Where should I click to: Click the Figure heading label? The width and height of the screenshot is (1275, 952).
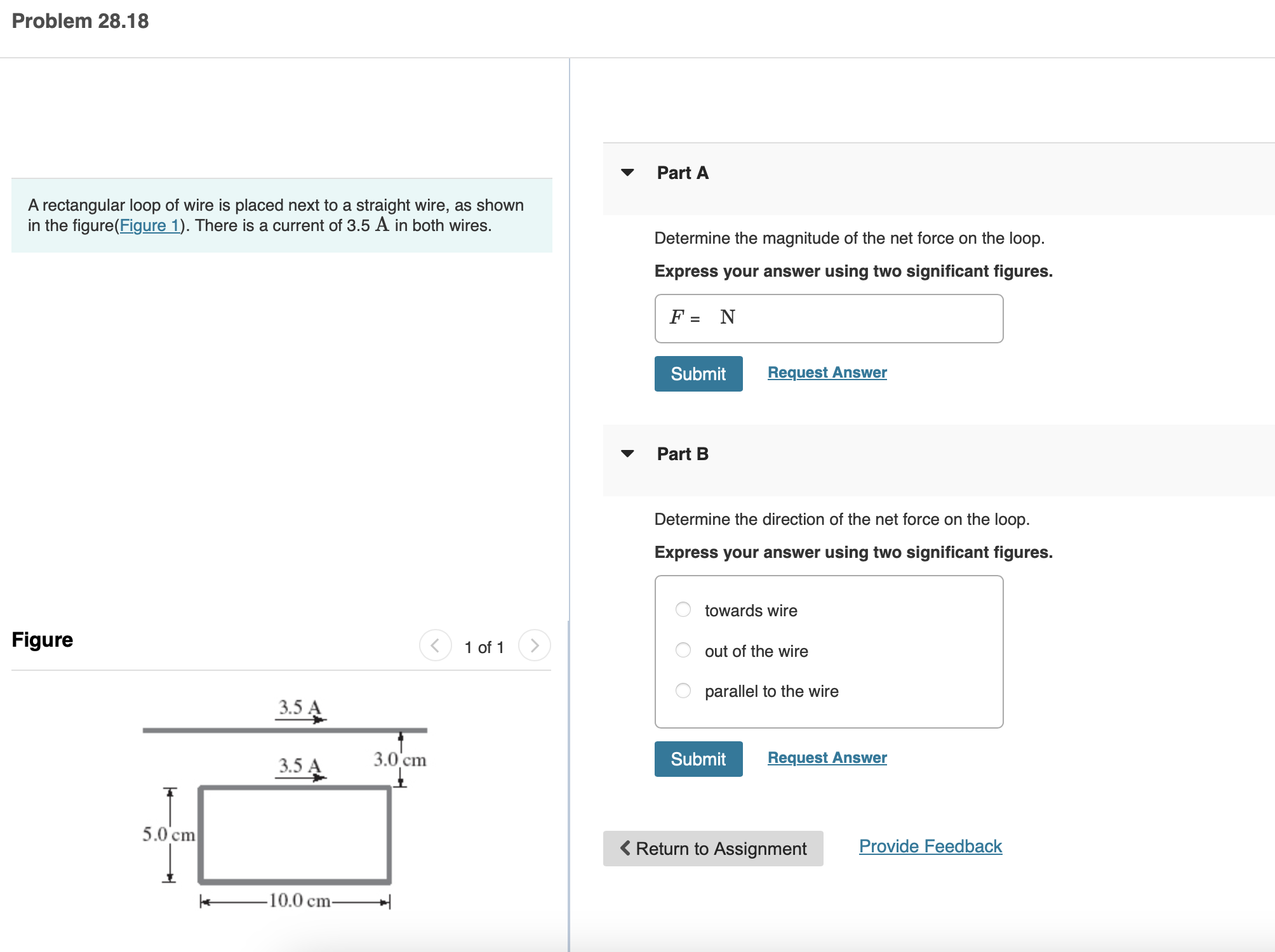coord(41,640)
